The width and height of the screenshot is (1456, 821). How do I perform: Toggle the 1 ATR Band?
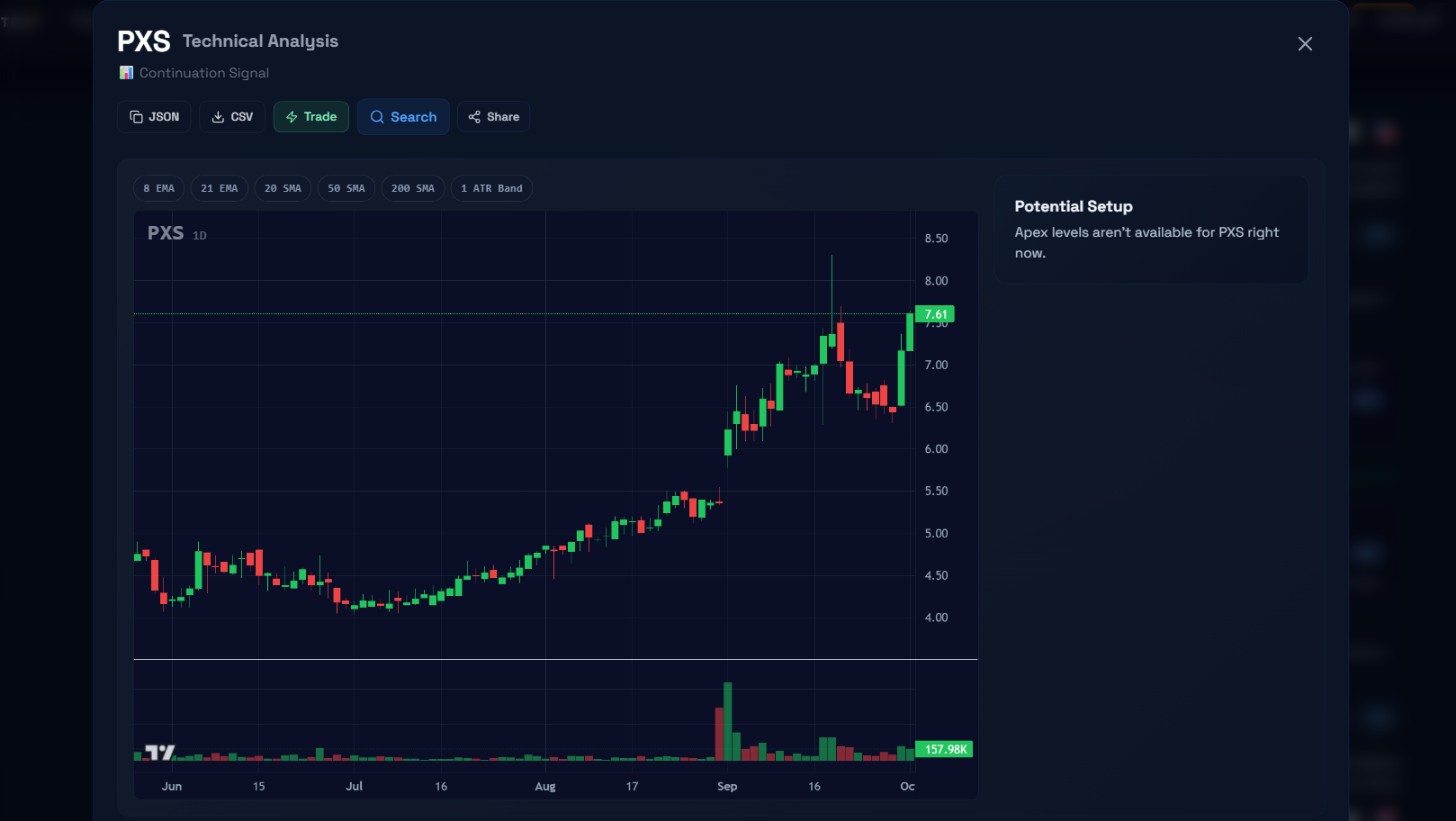point(491,188)
